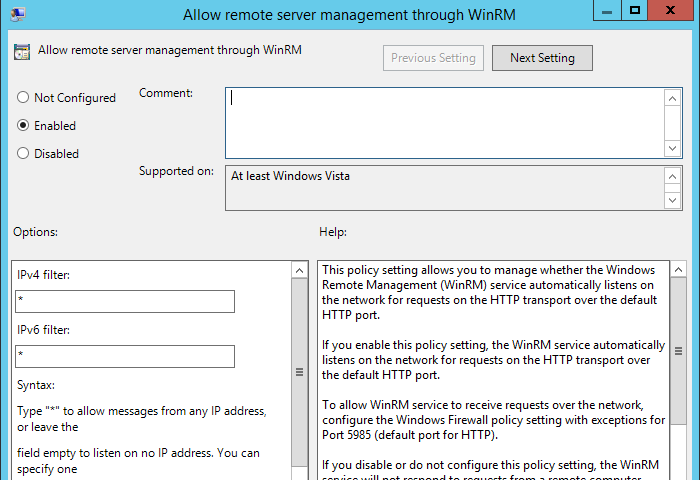Click the 'IPv6 filter:' label

point(43,330)
